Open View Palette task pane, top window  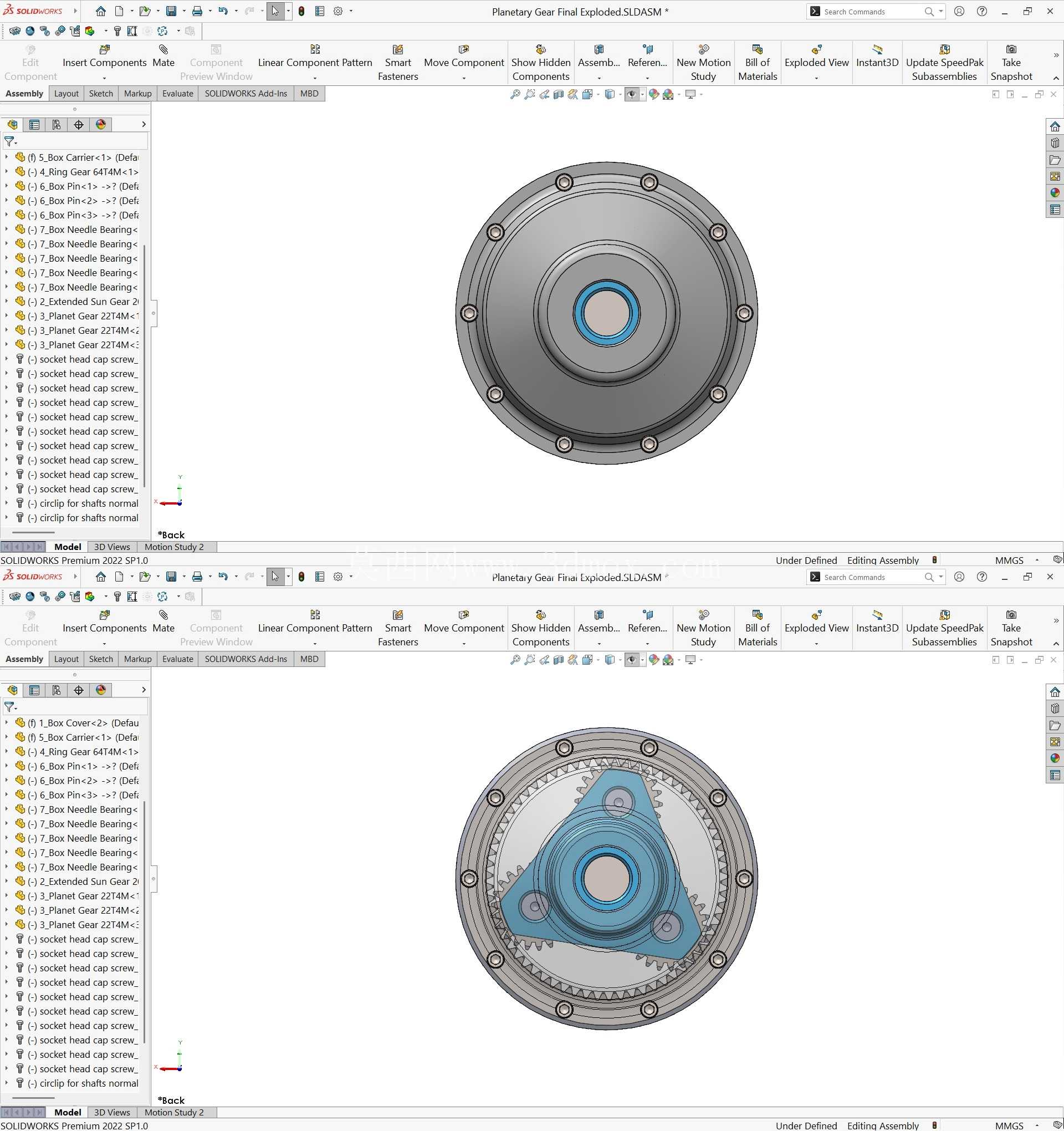tap(1055, 176)
